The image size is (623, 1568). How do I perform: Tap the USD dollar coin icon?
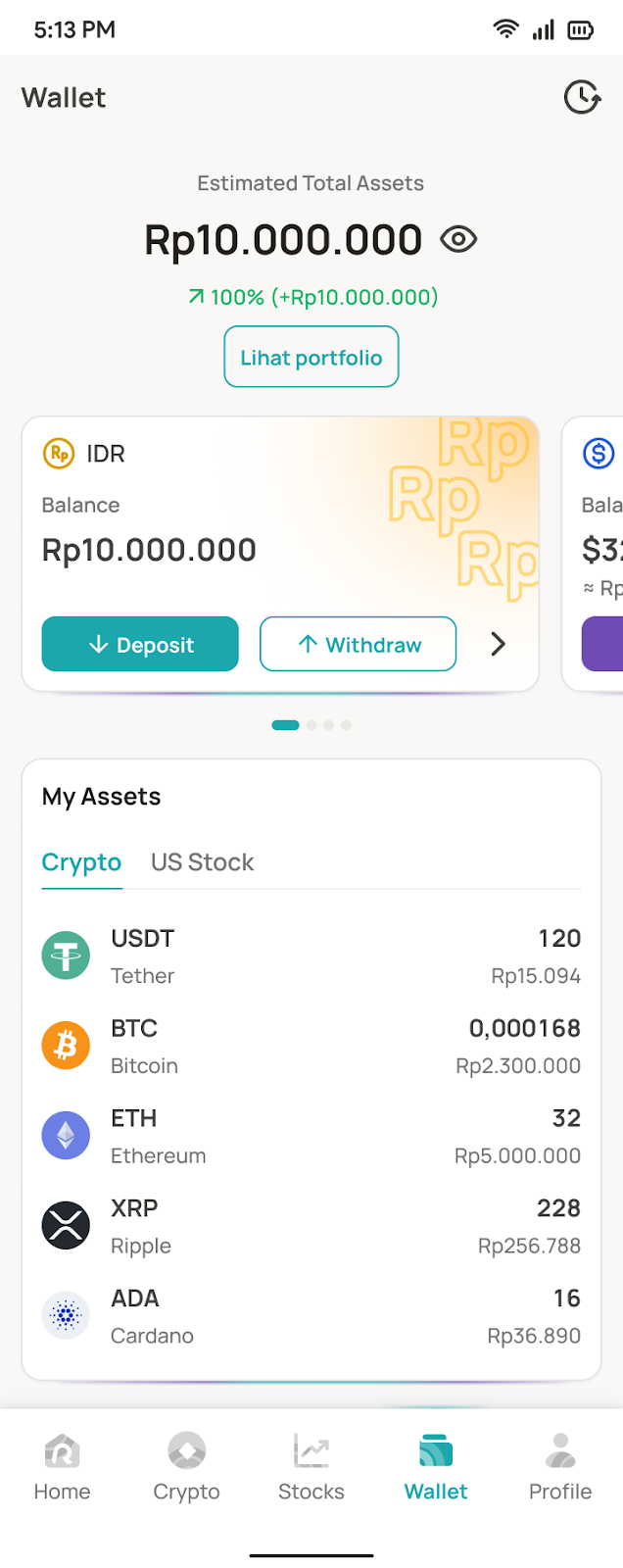click(599, 454)
